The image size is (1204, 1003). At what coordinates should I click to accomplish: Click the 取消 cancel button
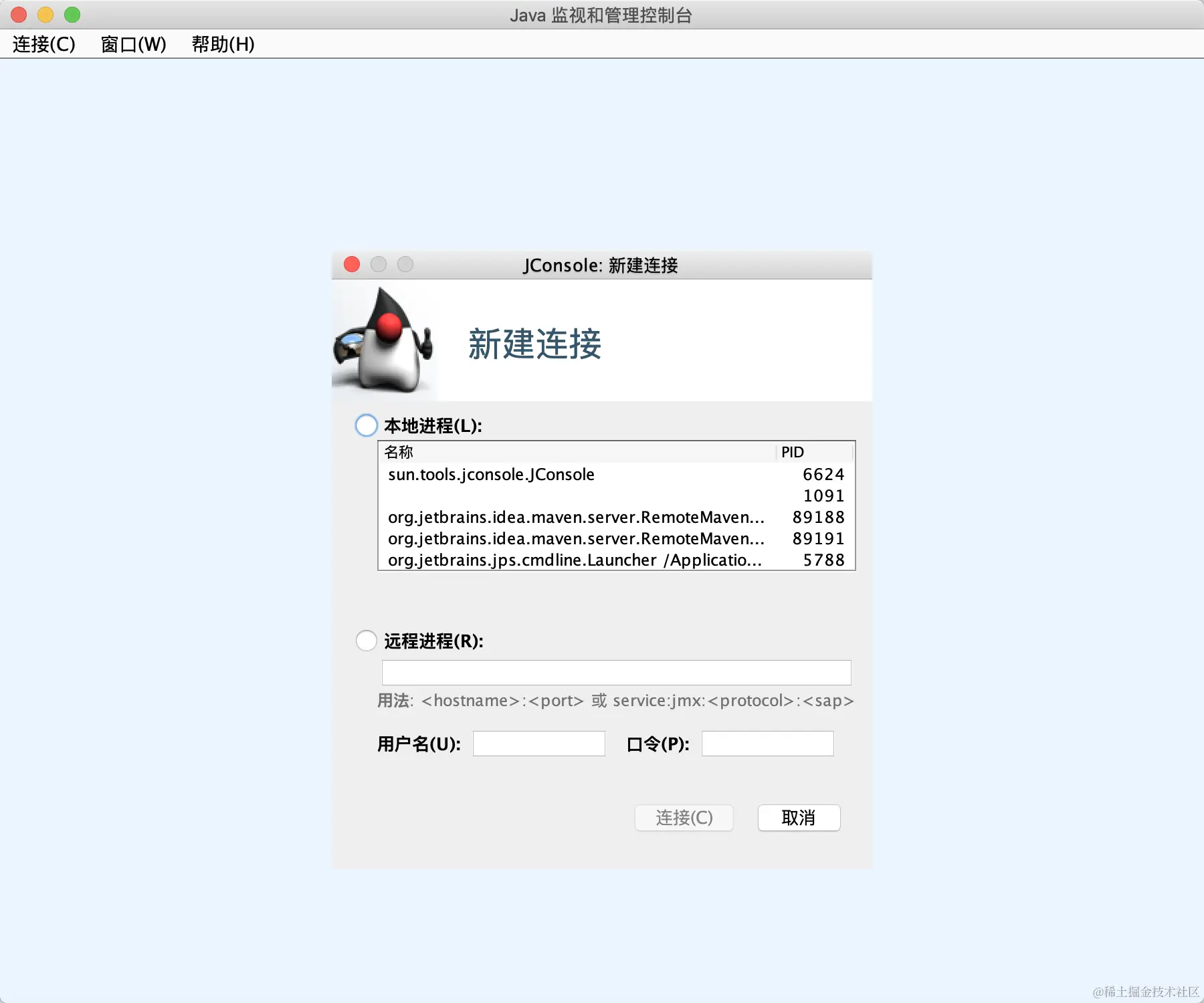[799, 818]
